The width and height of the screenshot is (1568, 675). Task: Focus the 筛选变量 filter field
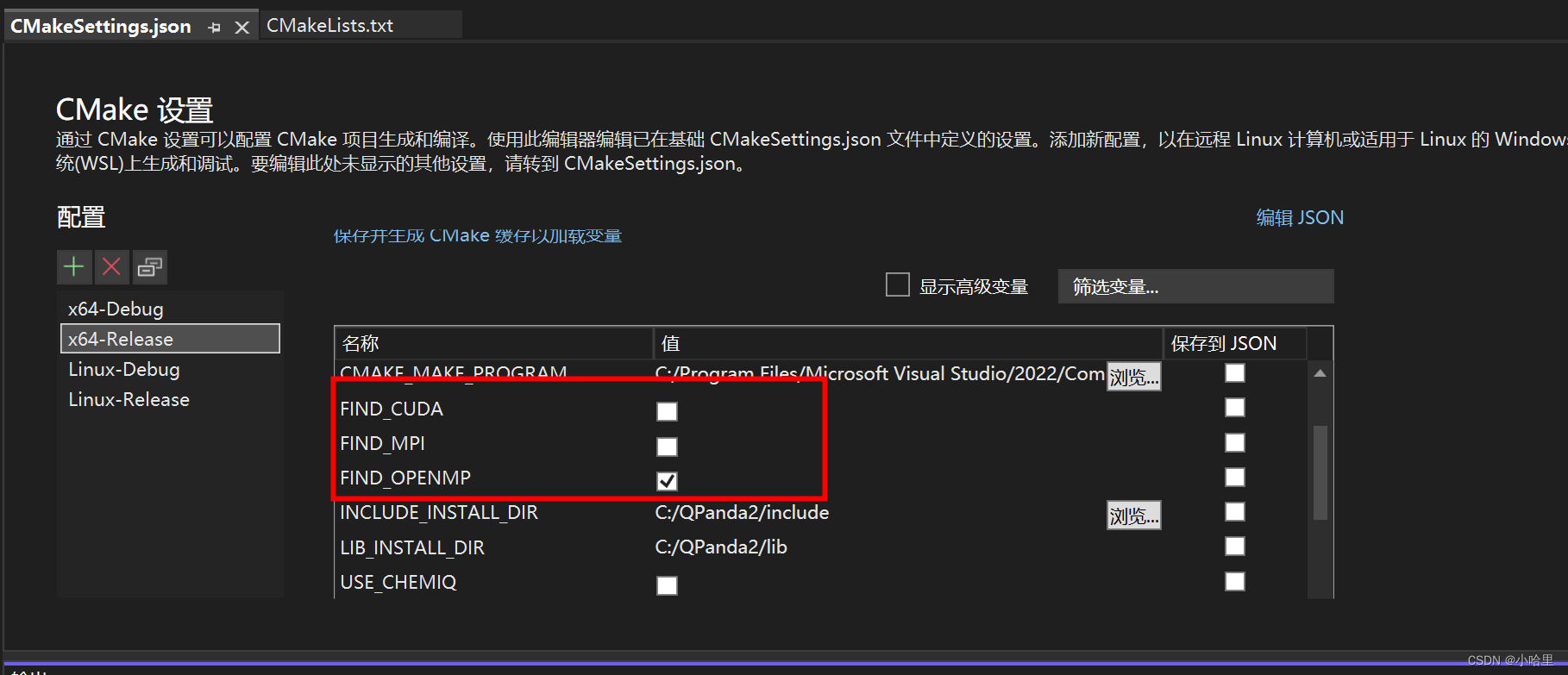[x=1195, y=286]
